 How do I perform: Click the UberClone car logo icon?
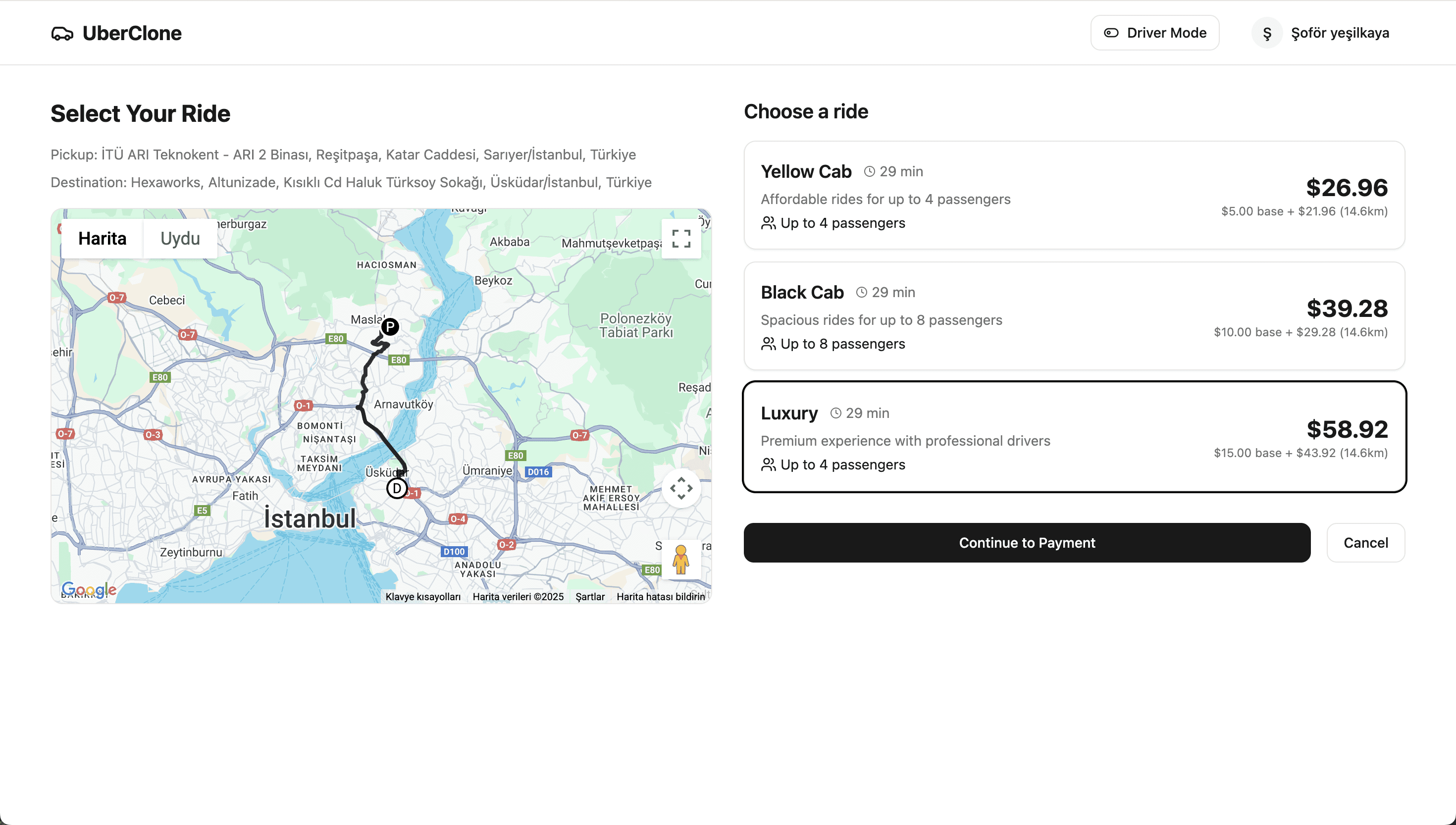pyautogui.click(x=62, y=34)
